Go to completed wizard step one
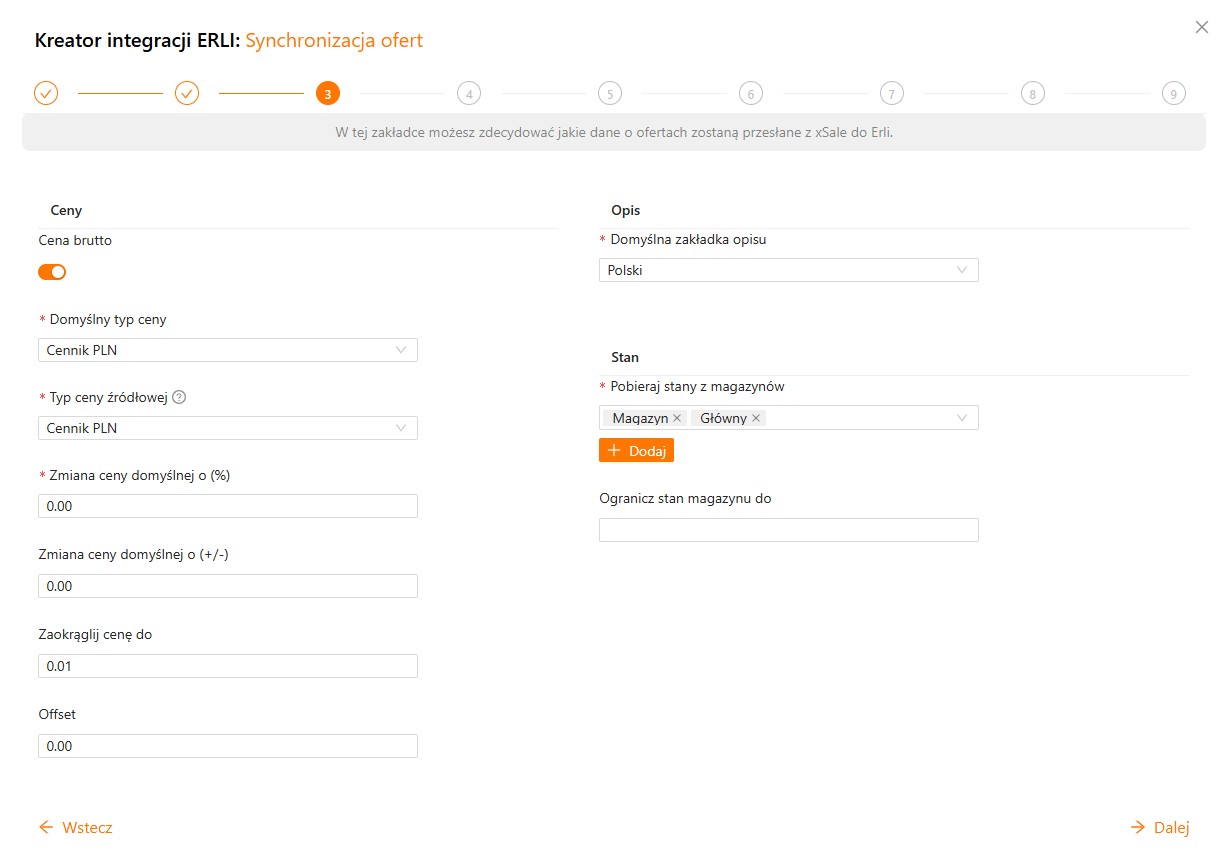 click(46, 93)
